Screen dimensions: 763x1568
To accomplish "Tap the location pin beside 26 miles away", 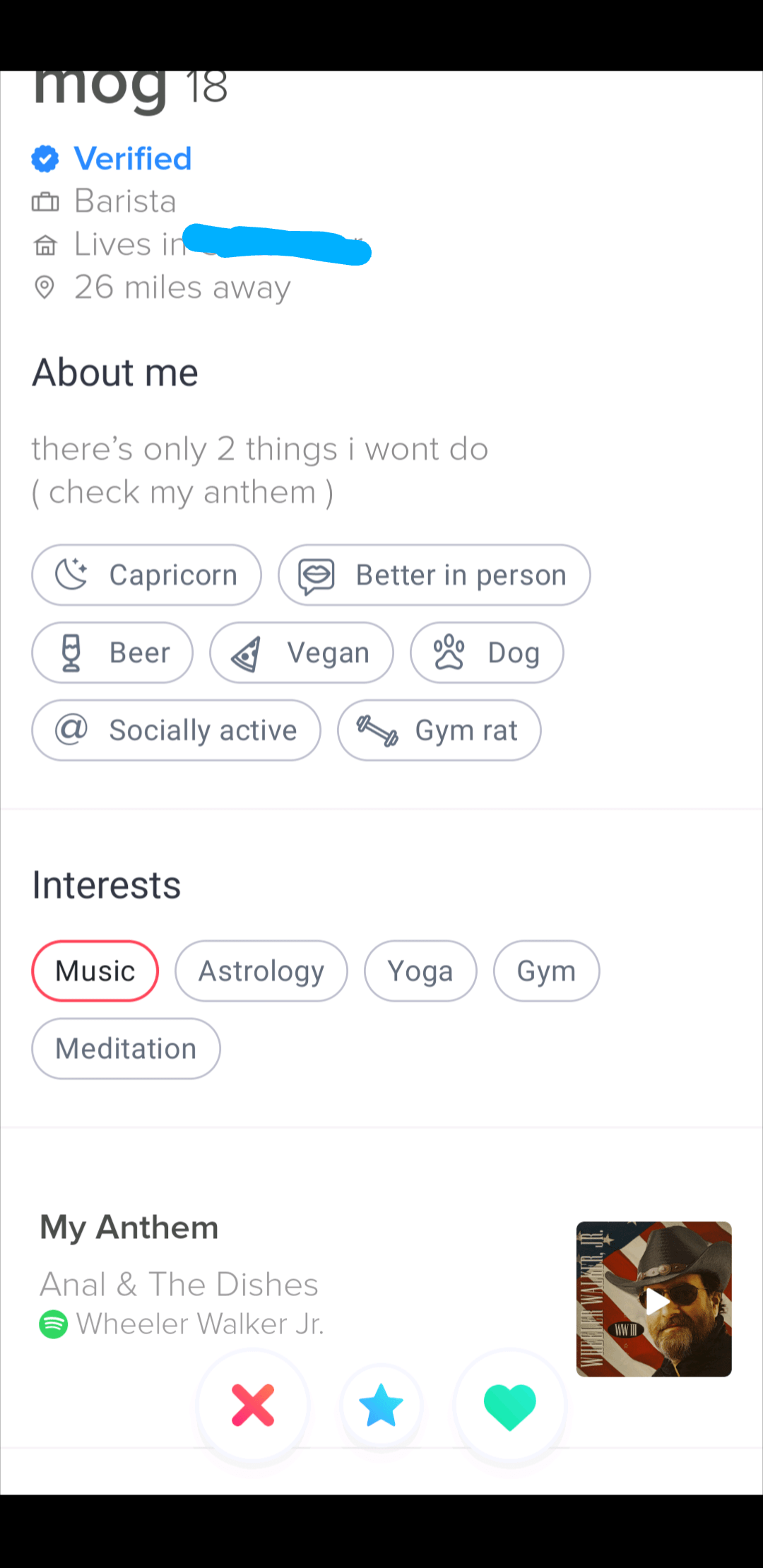I will (45, 287).
